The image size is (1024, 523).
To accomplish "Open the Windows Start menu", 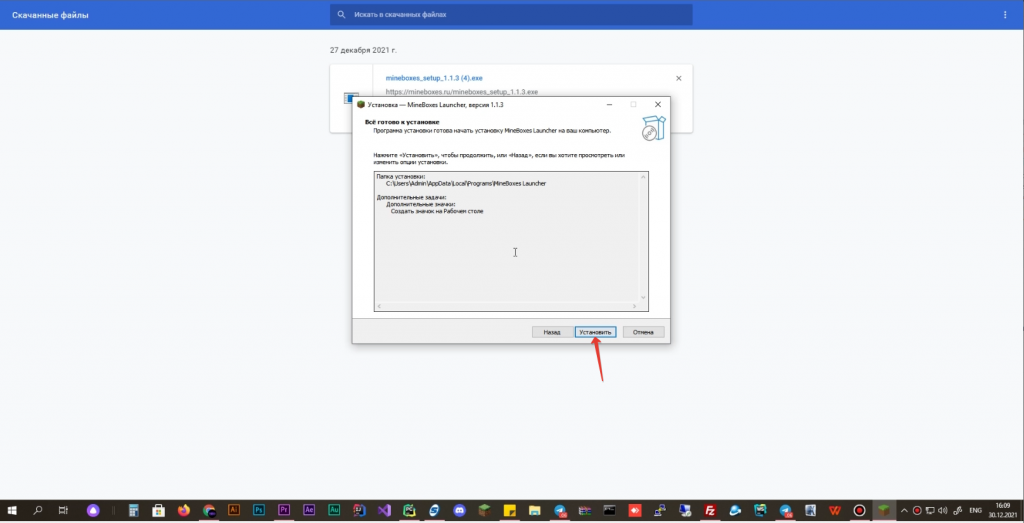I will pos(12,510).
